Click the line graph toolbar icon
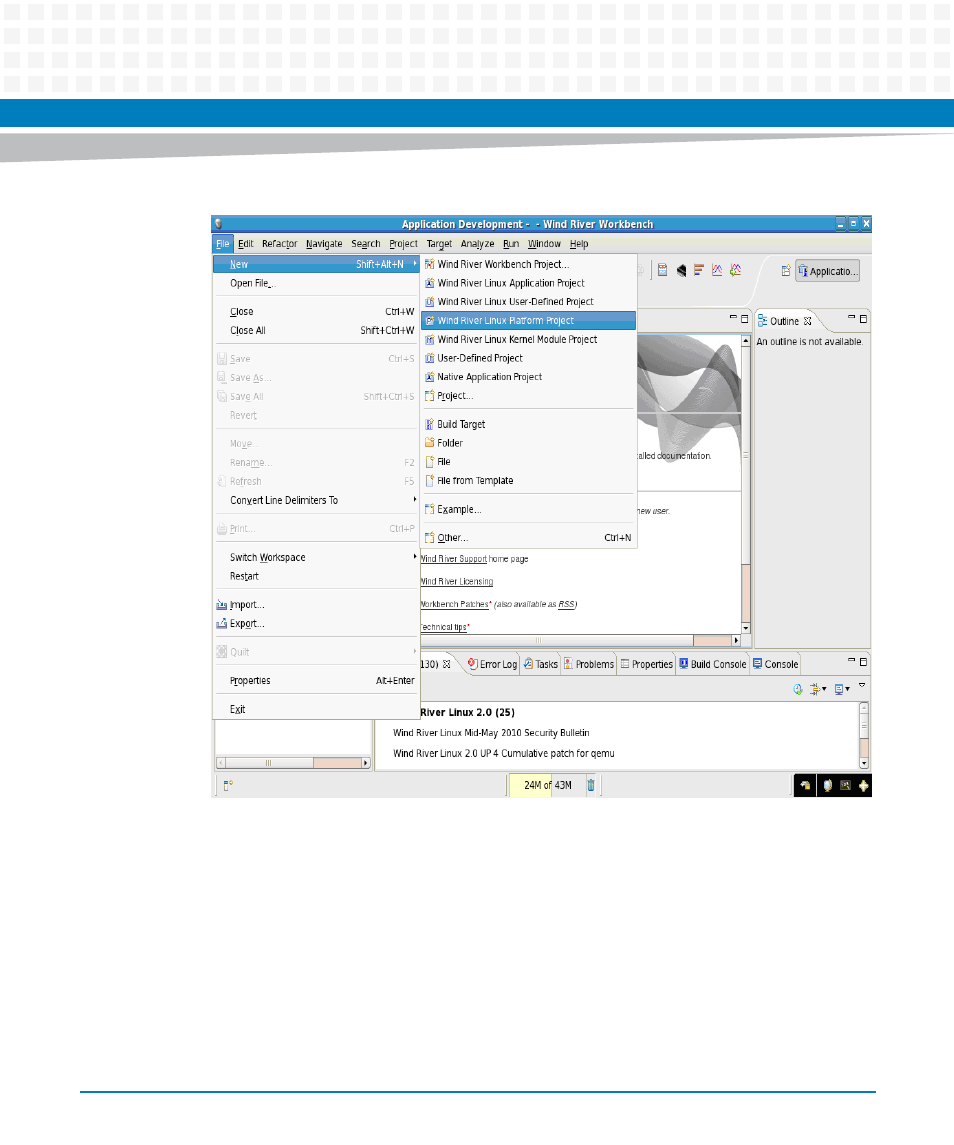Image resolution: width=954 pixels, height=1145 pixels. [717, 270]
